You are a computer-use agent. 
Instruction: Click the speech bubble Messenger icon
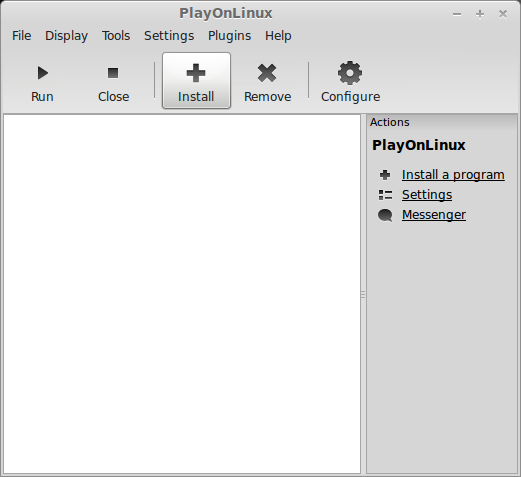pyautogui.click(x=385, y=215)
